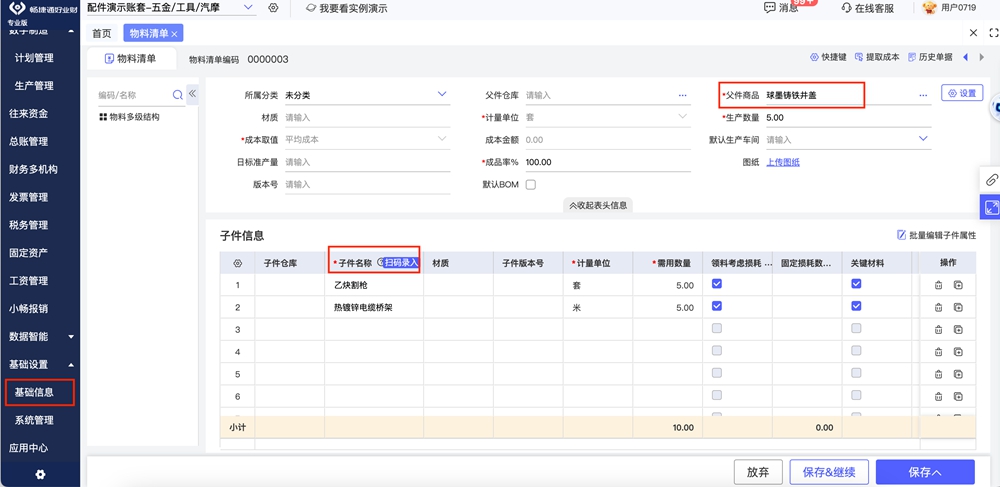Collapse header info via 收起表头信息
The width and height of the screenshot is (1000, 487).
tap(598, 205)
